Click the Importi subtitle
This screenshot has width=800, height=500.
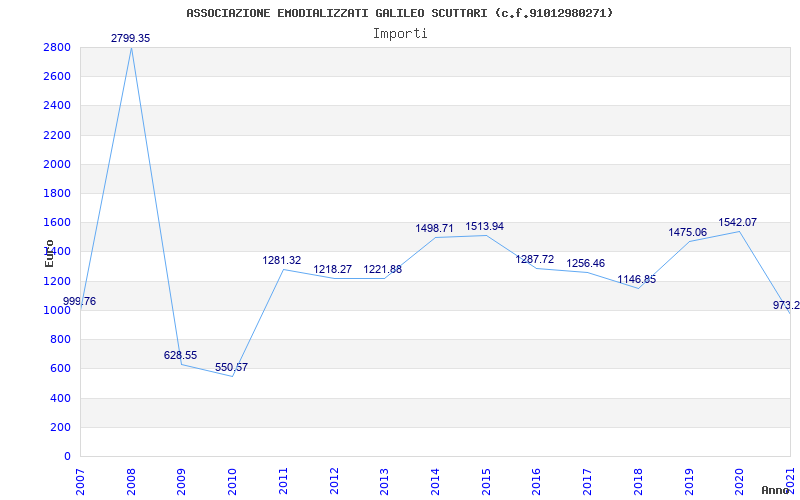(x=400, y=33)
